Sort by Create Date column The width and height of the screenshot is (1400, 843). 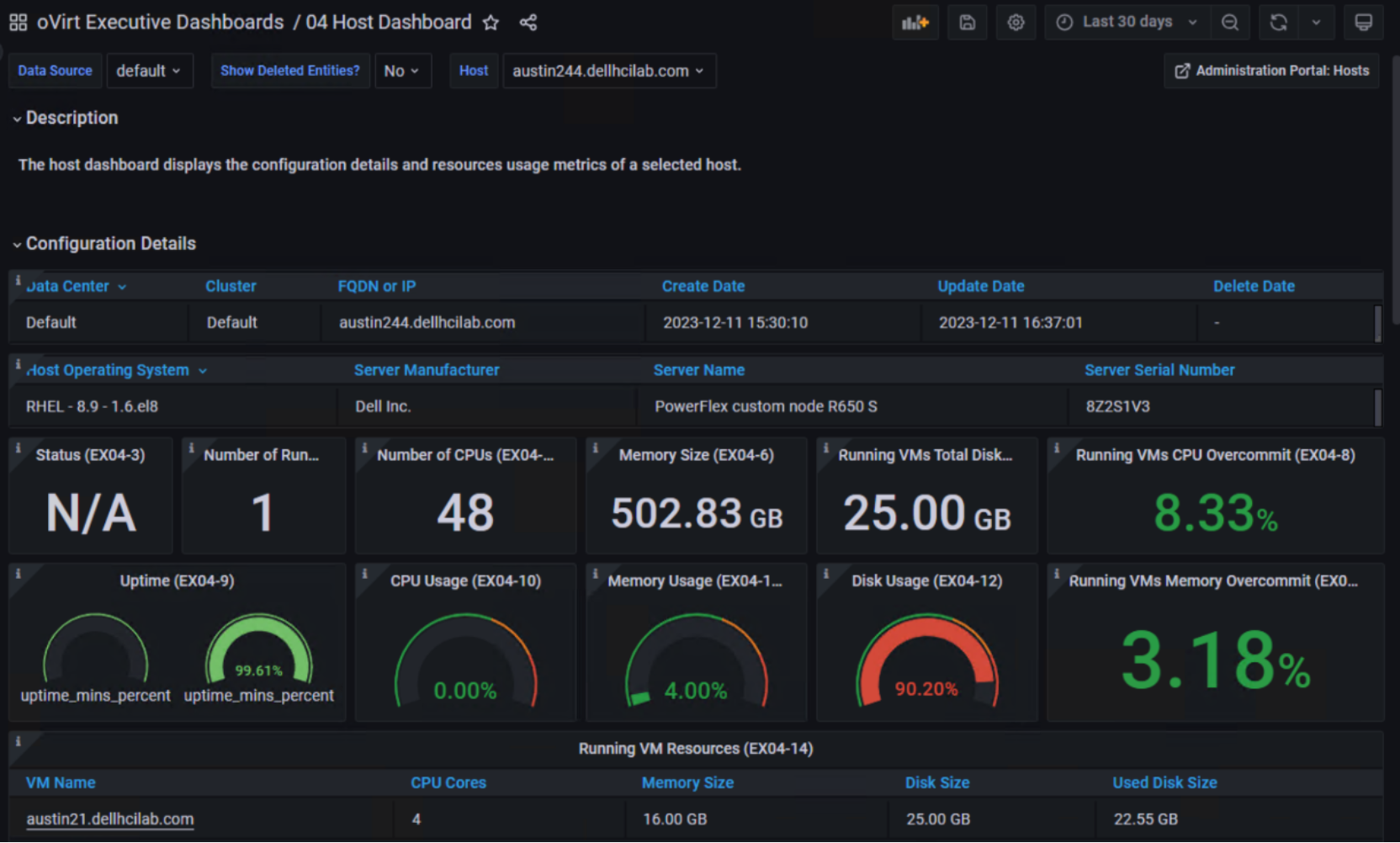[703, 286]
